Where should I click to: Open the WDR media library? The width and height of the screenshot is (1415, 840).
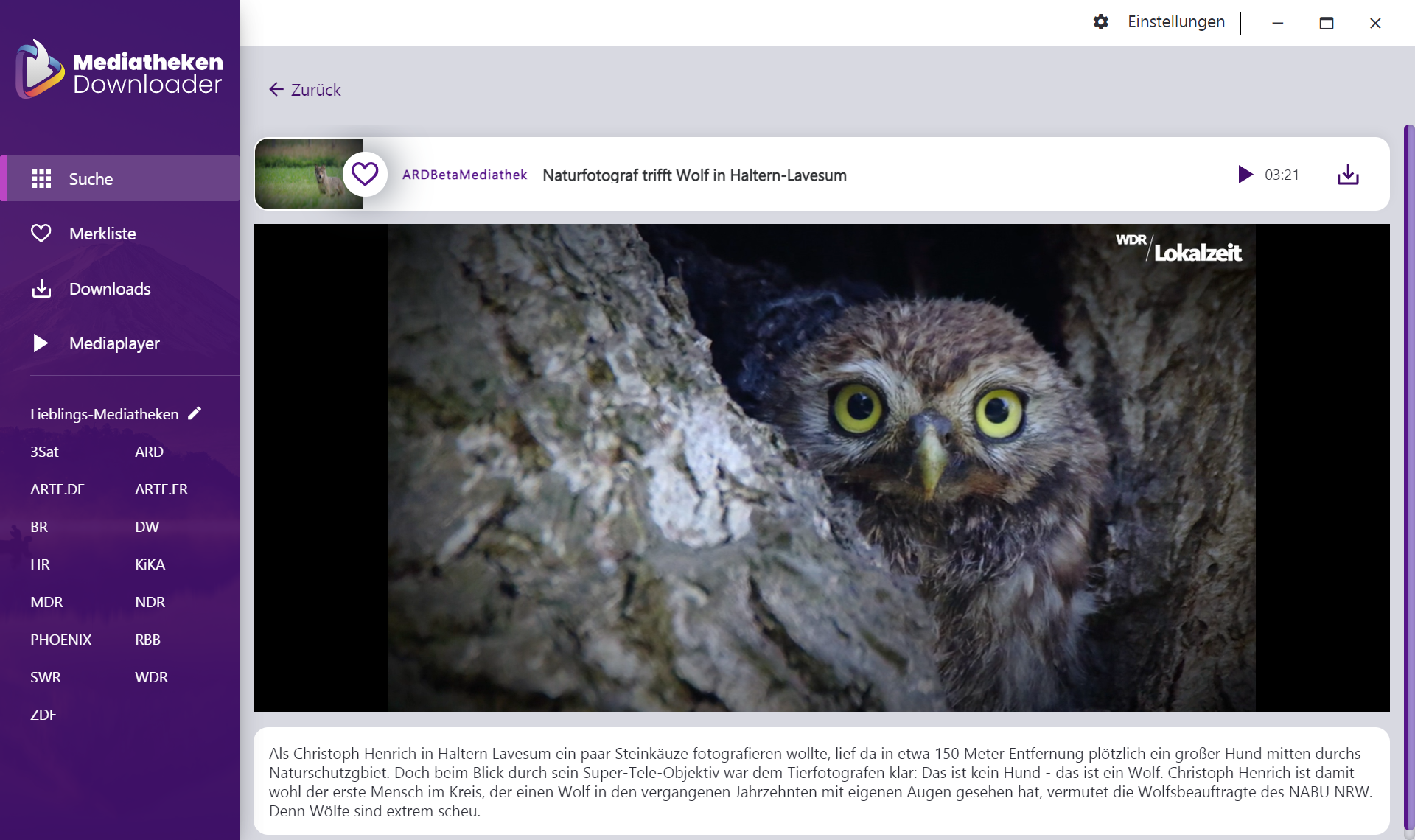click(151, 677)
